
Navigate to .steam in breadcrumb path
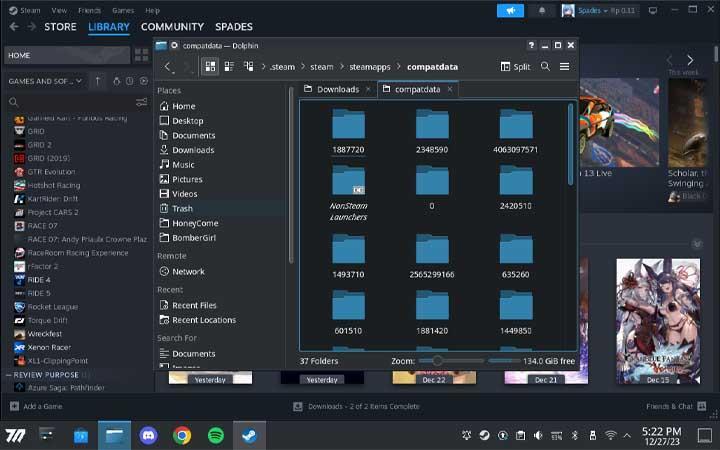point(282,67)
